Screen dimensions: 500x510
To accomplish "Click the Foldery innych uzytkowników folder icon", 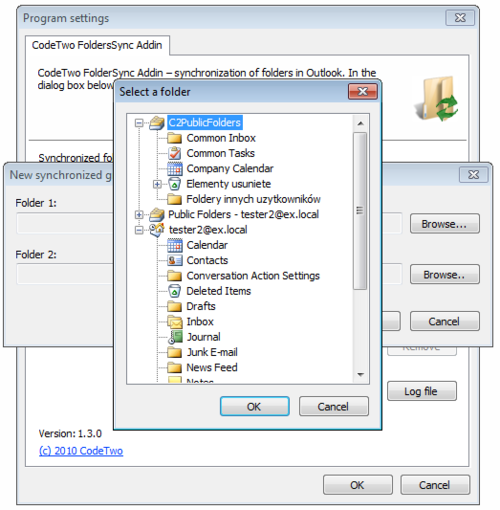I will (x=175, y=199).
